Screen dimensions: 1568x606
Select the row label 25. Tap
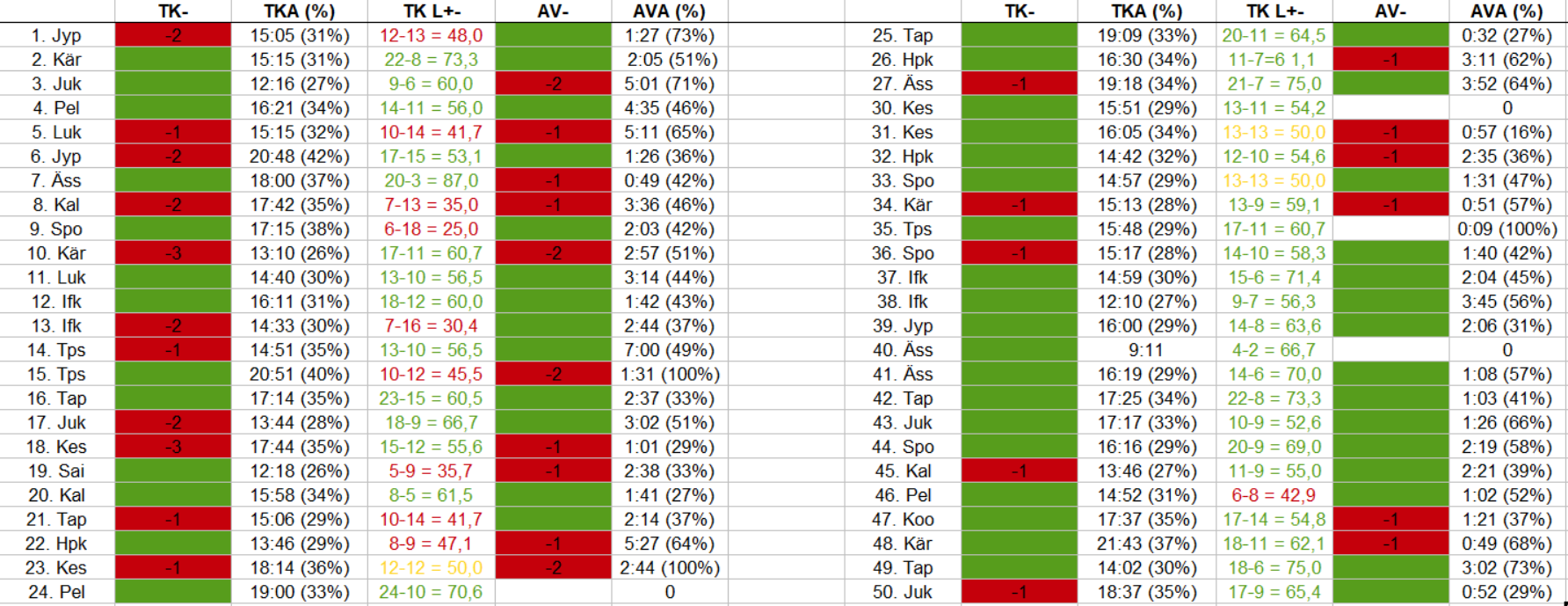(903, 36)
